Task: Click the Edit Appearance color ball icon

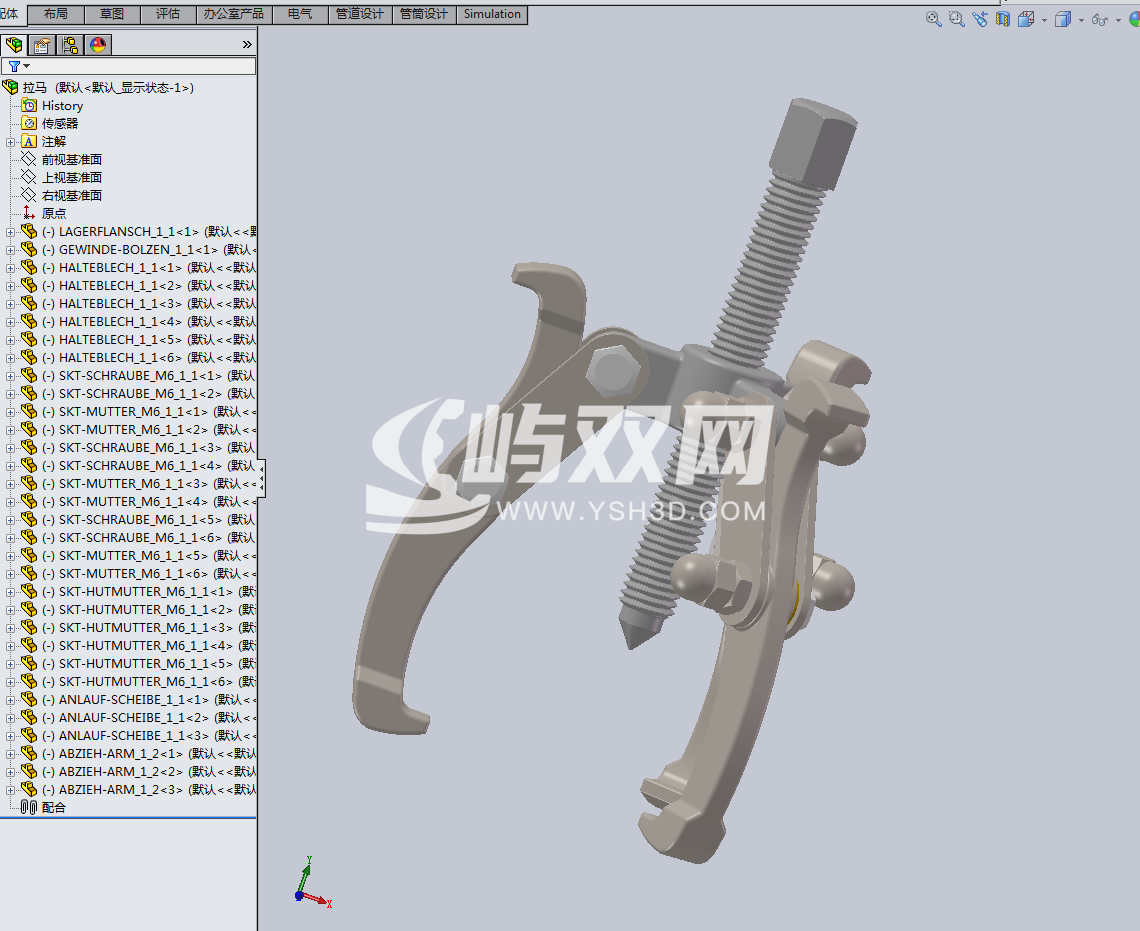Action: pyautogui.click(x=1134, y=19)
